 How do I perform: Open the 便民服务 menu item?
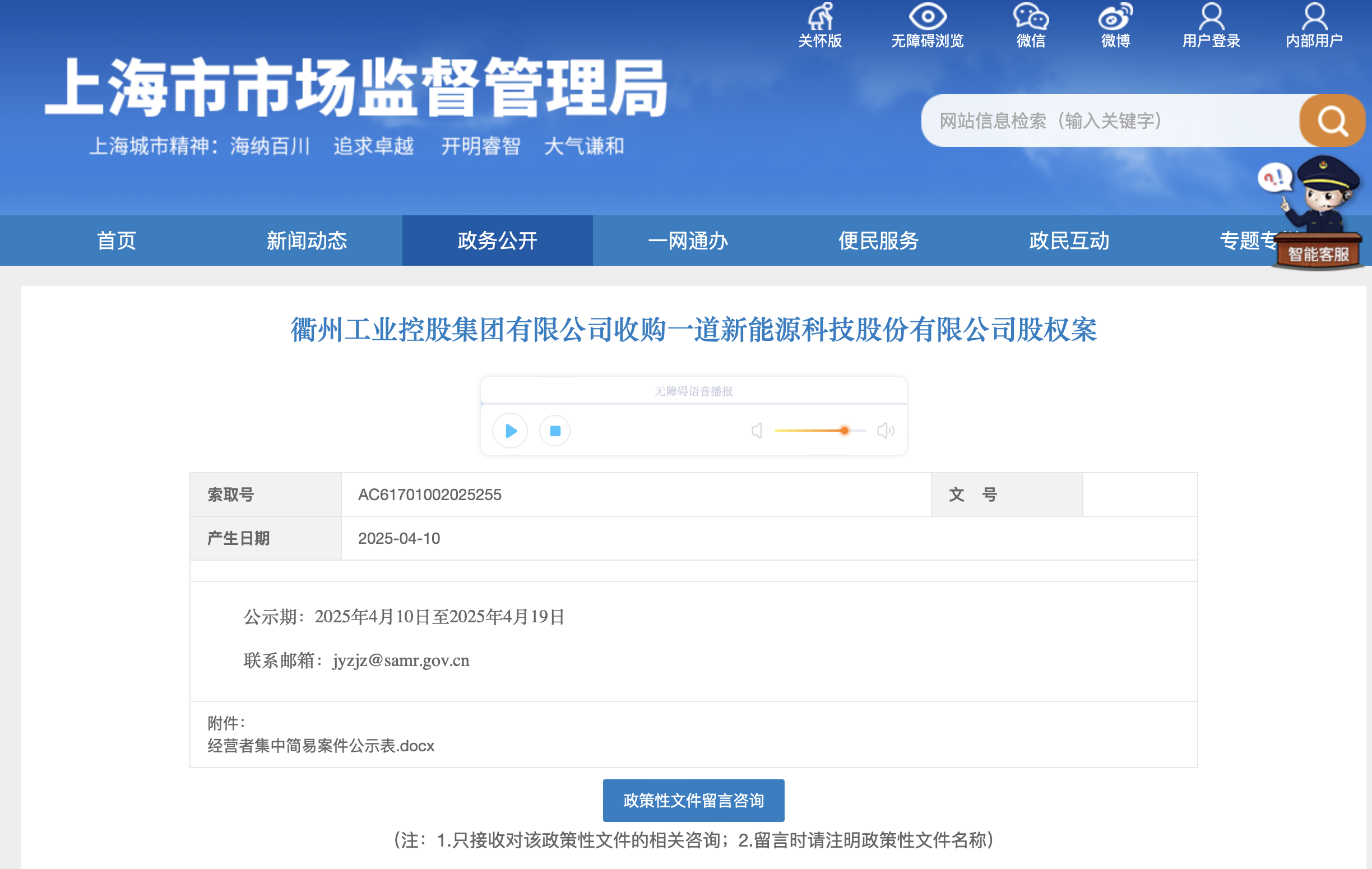point(878,241)
